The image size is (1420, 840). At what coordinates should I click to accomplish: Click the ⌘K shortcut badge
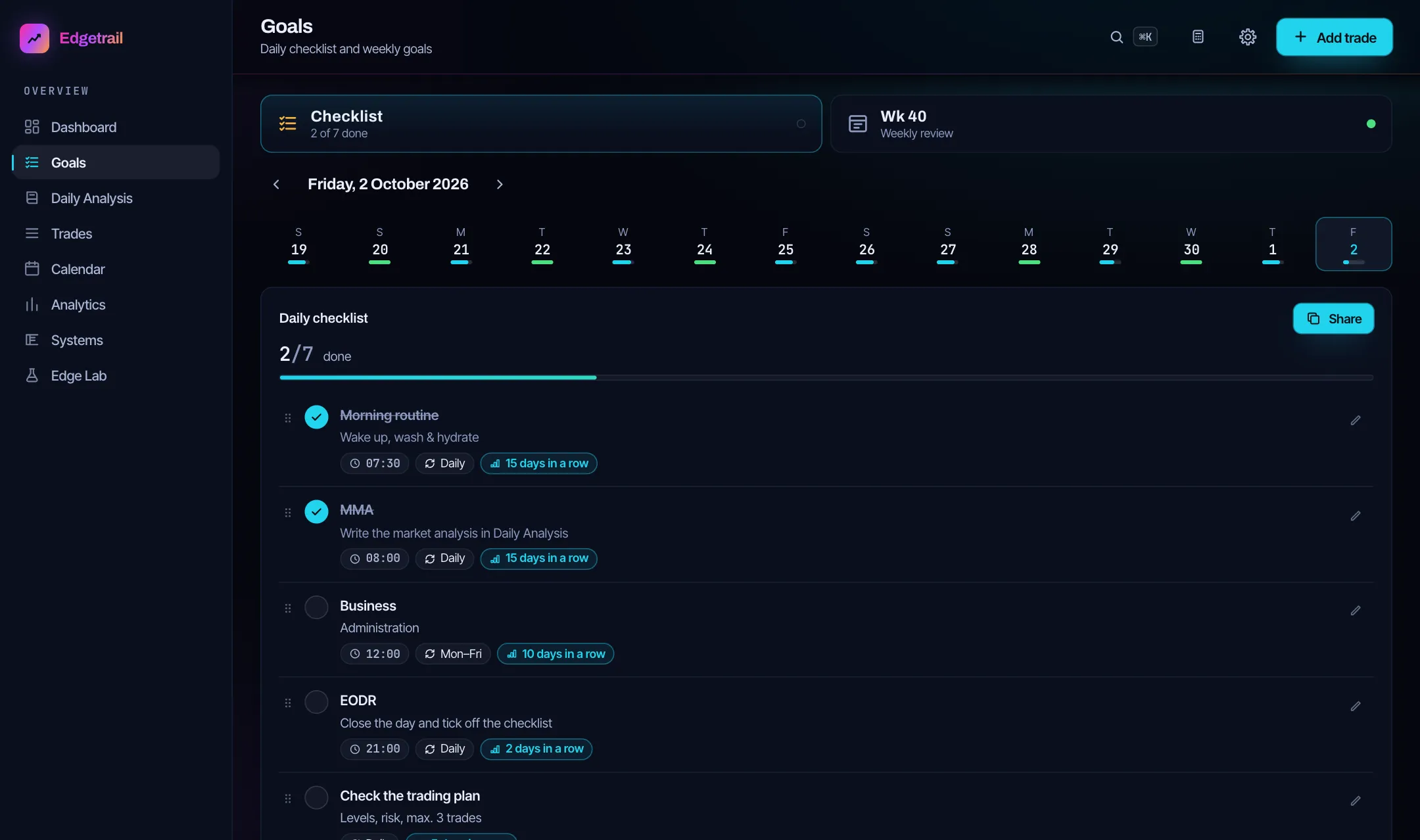(x=1145, y=37)
